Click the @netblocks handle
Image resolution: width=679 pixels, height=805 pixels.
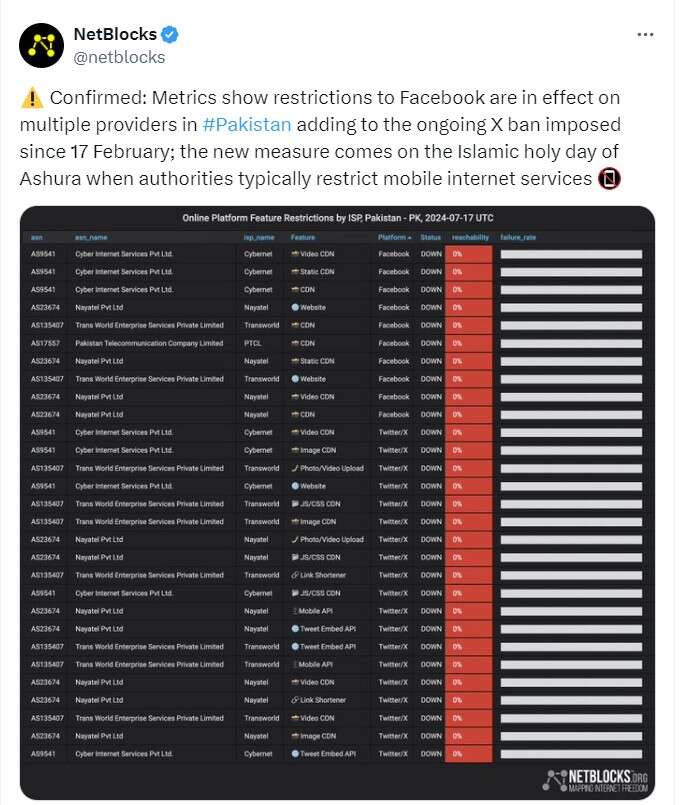pos(119,57)
